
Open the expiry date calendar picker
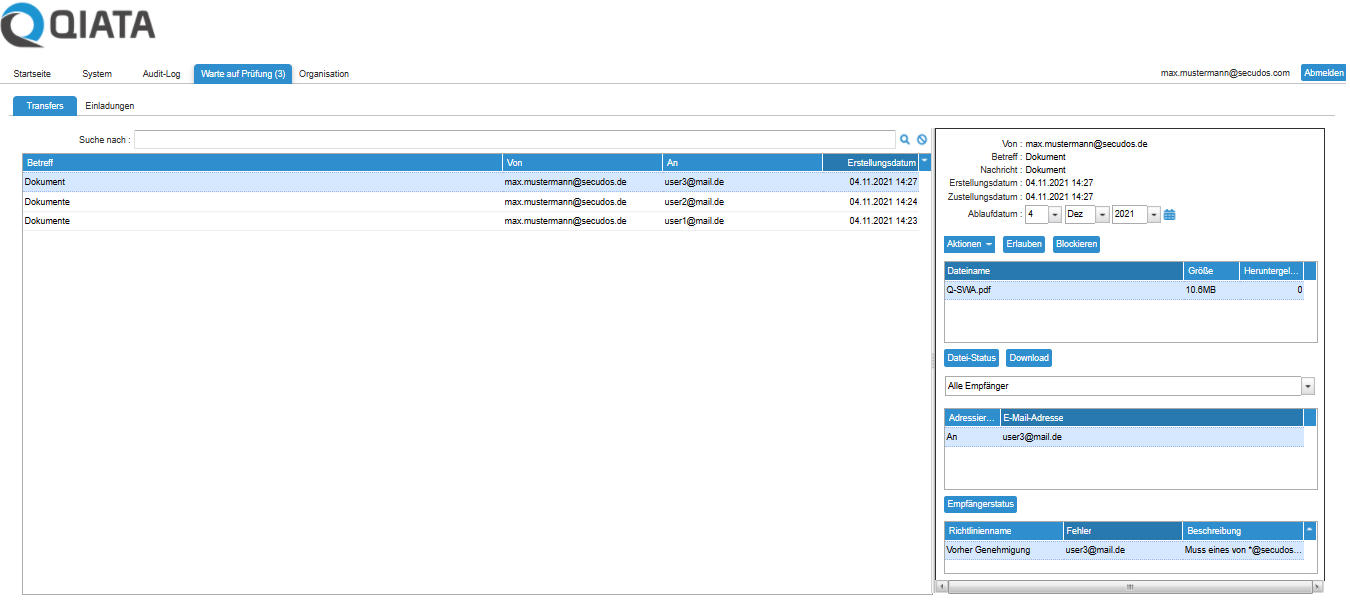(x=1169, y=214)
